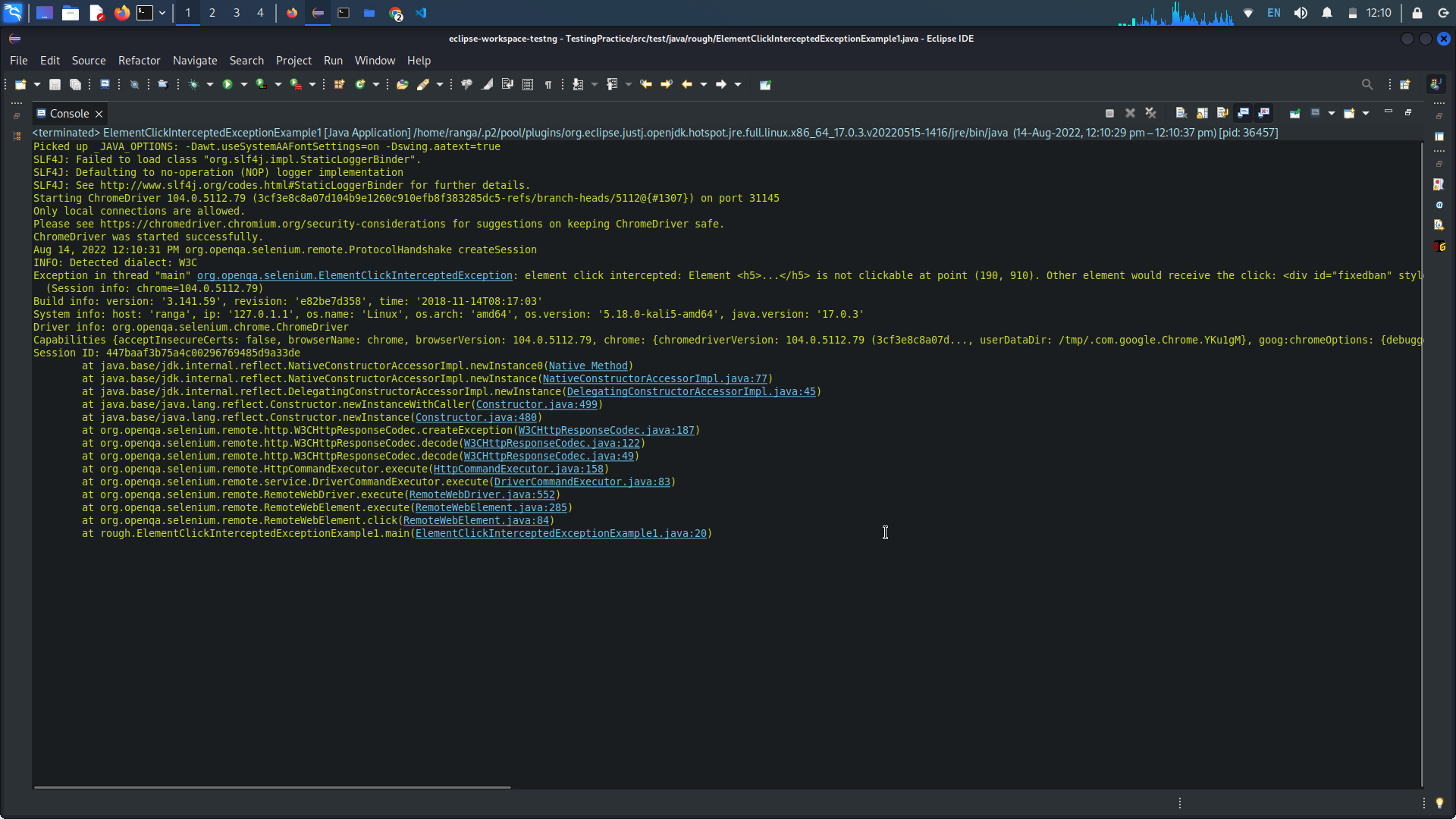
Task: Click the RemoteWebElement.java:84 link
Action: (475, 521)
